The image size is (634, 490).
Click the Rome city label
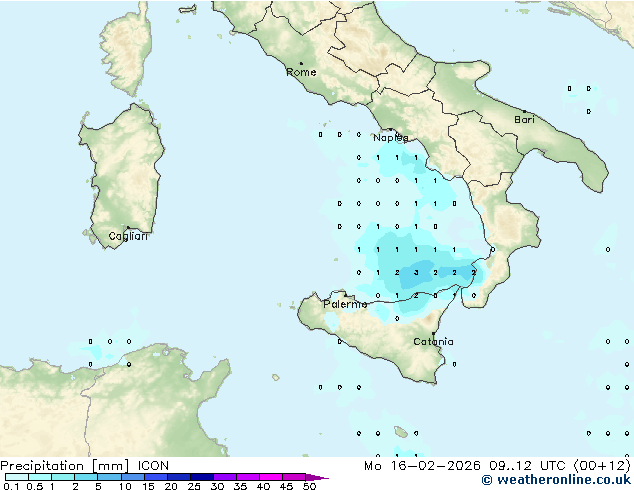click(301, 72)
